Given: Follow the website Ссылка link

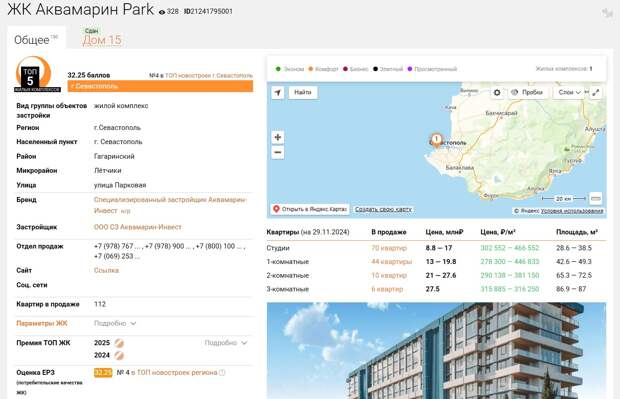Looking at the screenshot, I should point(106,270).
